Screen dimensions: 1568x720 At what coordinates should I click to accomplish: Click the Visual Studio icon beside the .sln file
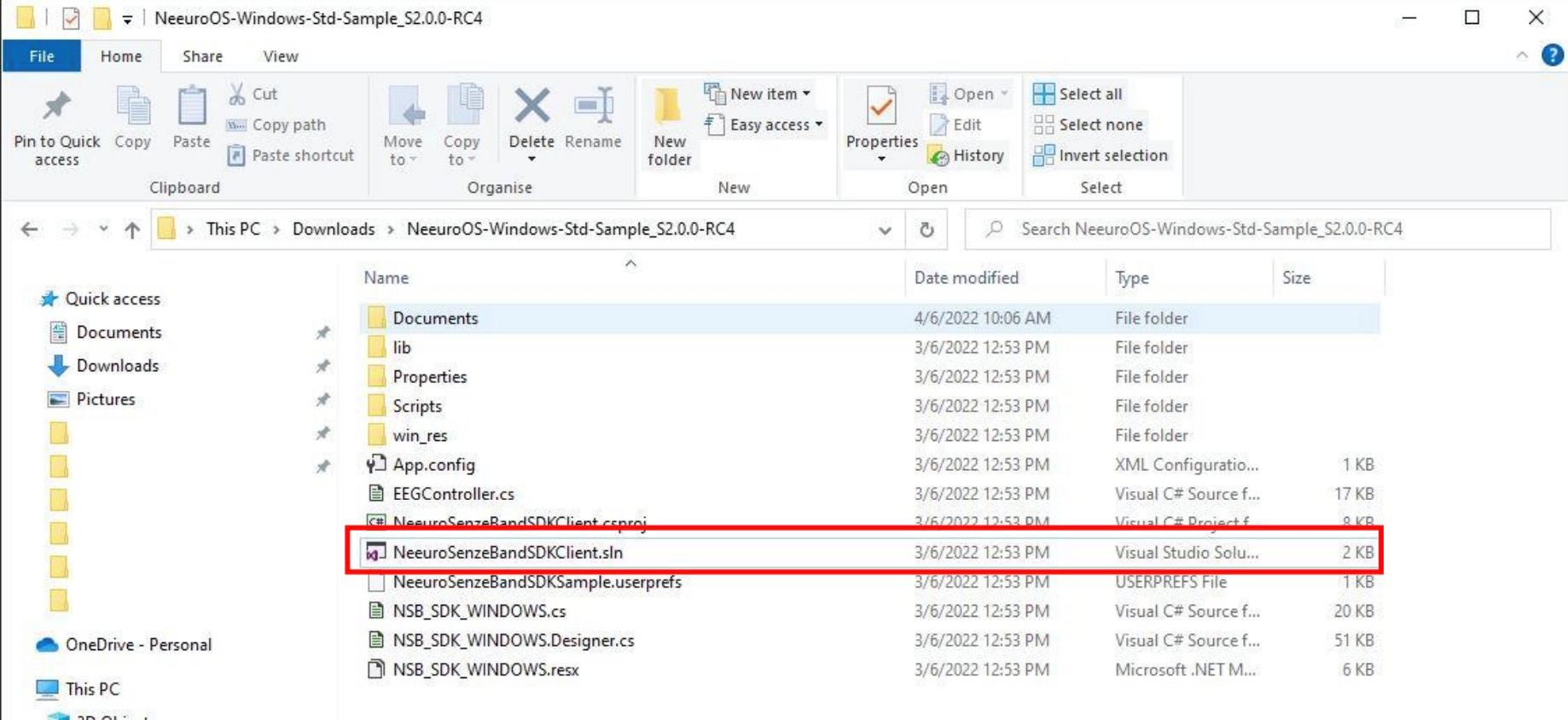tap(375, 553)
